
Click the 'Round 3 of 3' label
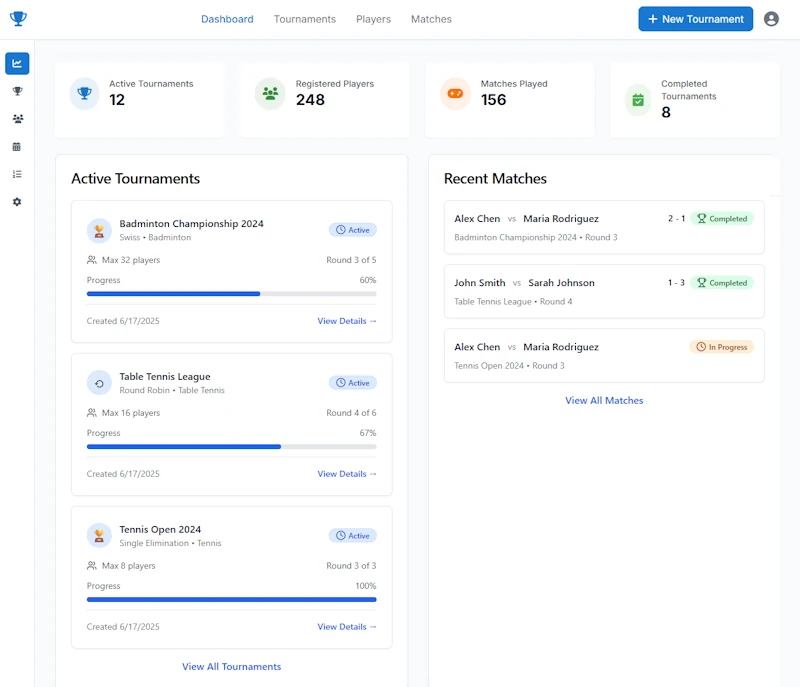(351, 566)
